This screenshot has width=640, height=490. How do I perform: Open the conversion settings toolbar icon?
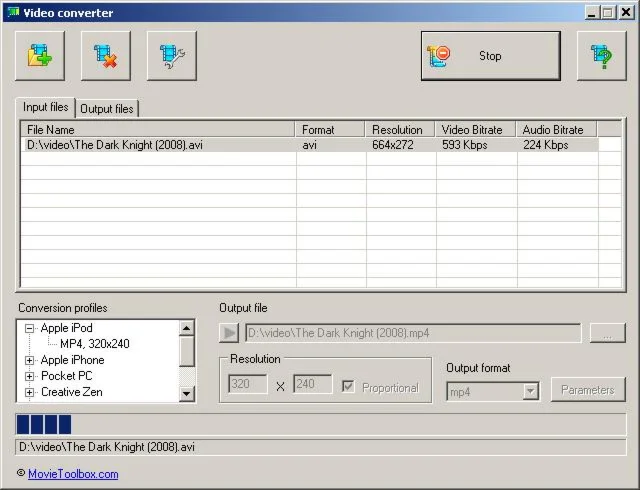(171, 56)
